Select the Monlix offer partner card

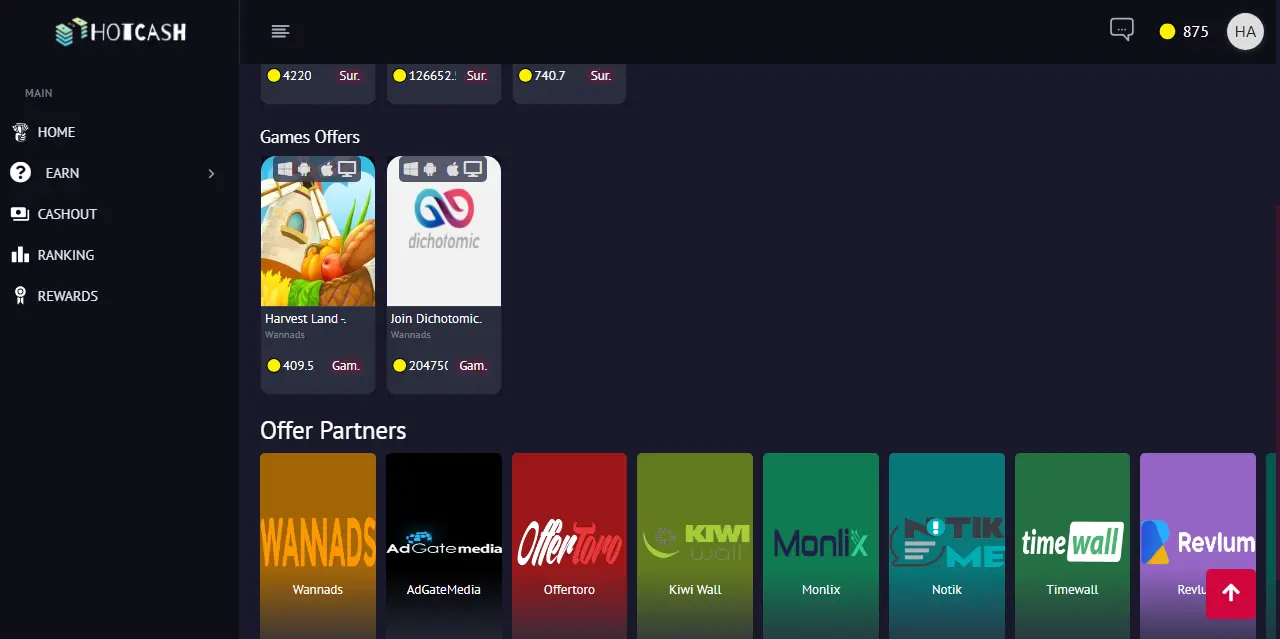[x=821, y=545]
